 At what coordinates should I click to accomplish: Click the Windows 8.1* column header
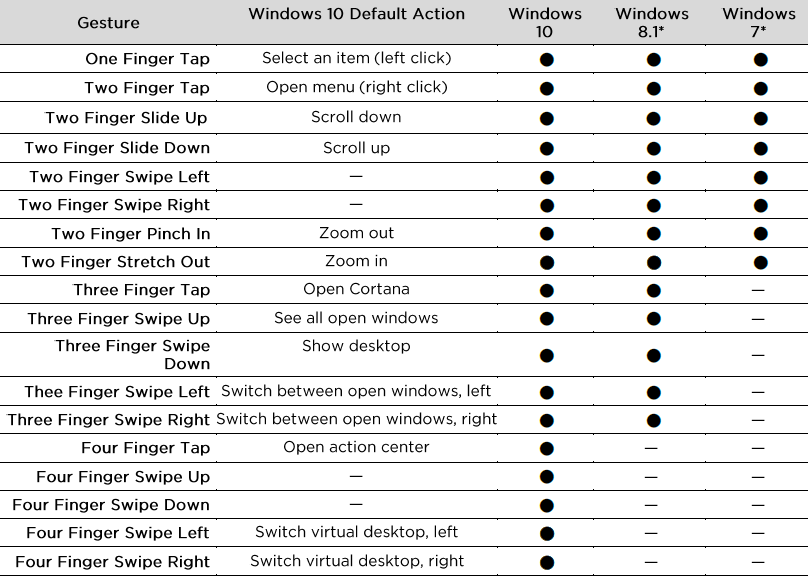point(652,22)
